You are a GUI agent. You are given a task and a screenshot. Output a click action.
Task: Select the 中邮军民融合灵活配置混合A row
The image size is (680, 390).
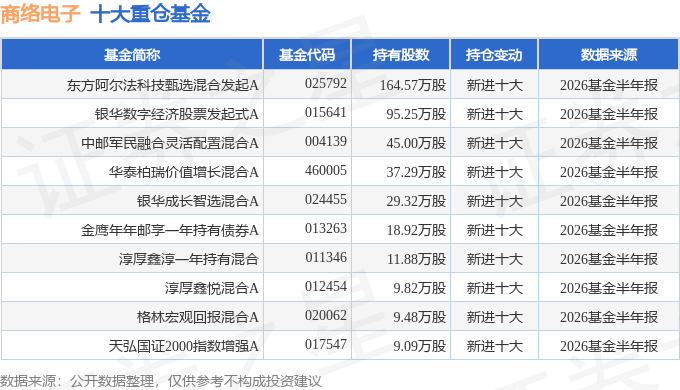click(340, 143)
